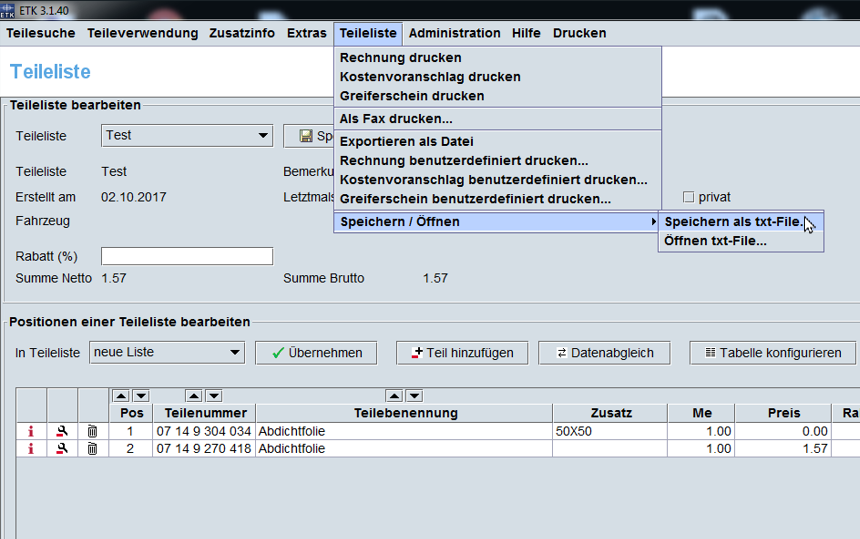
Task: Click the part search icon in row 2
Action: pyautogui.click(x=62, y=449)
